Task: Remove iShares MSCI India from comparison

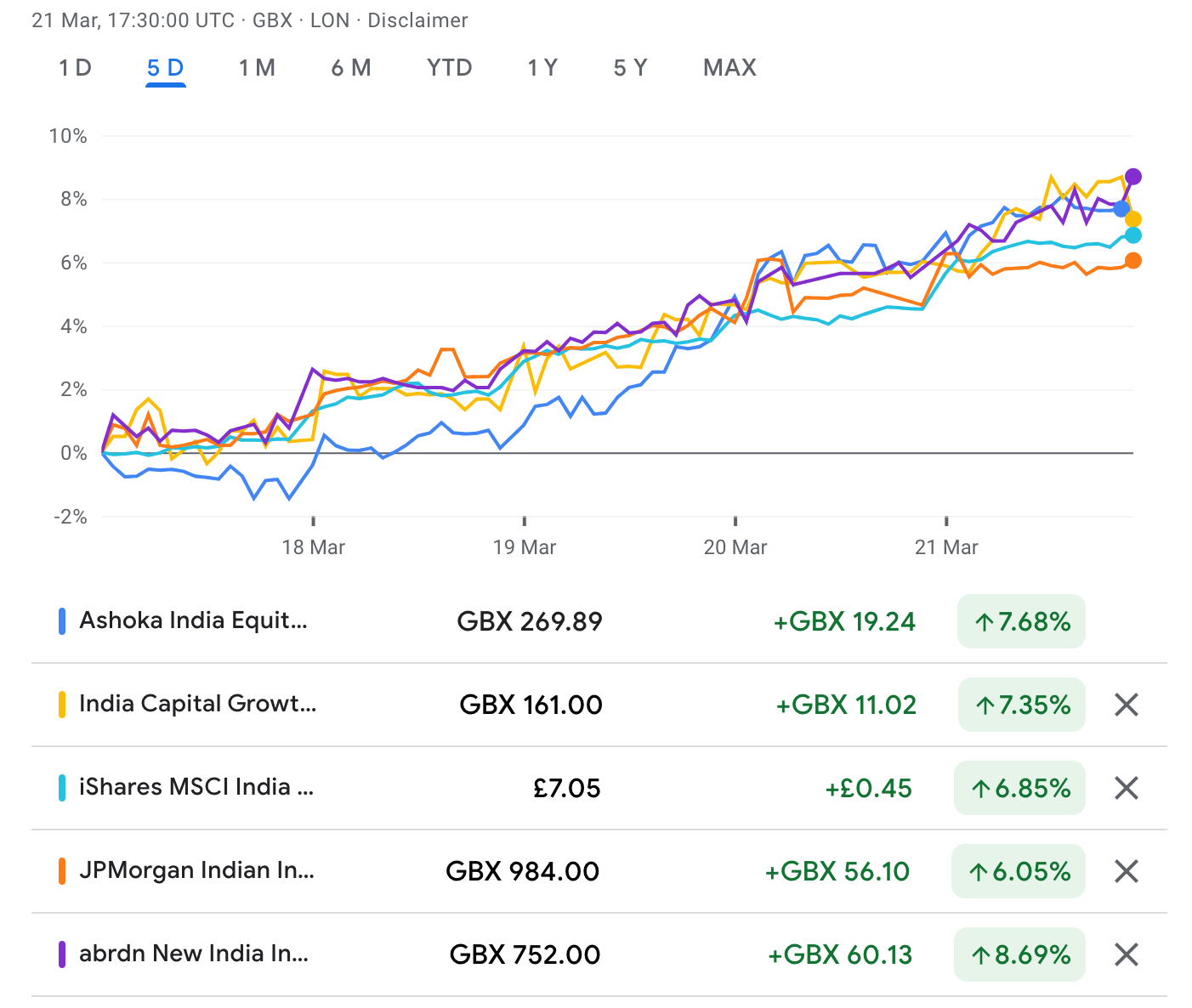Action: pos(1127,788)
